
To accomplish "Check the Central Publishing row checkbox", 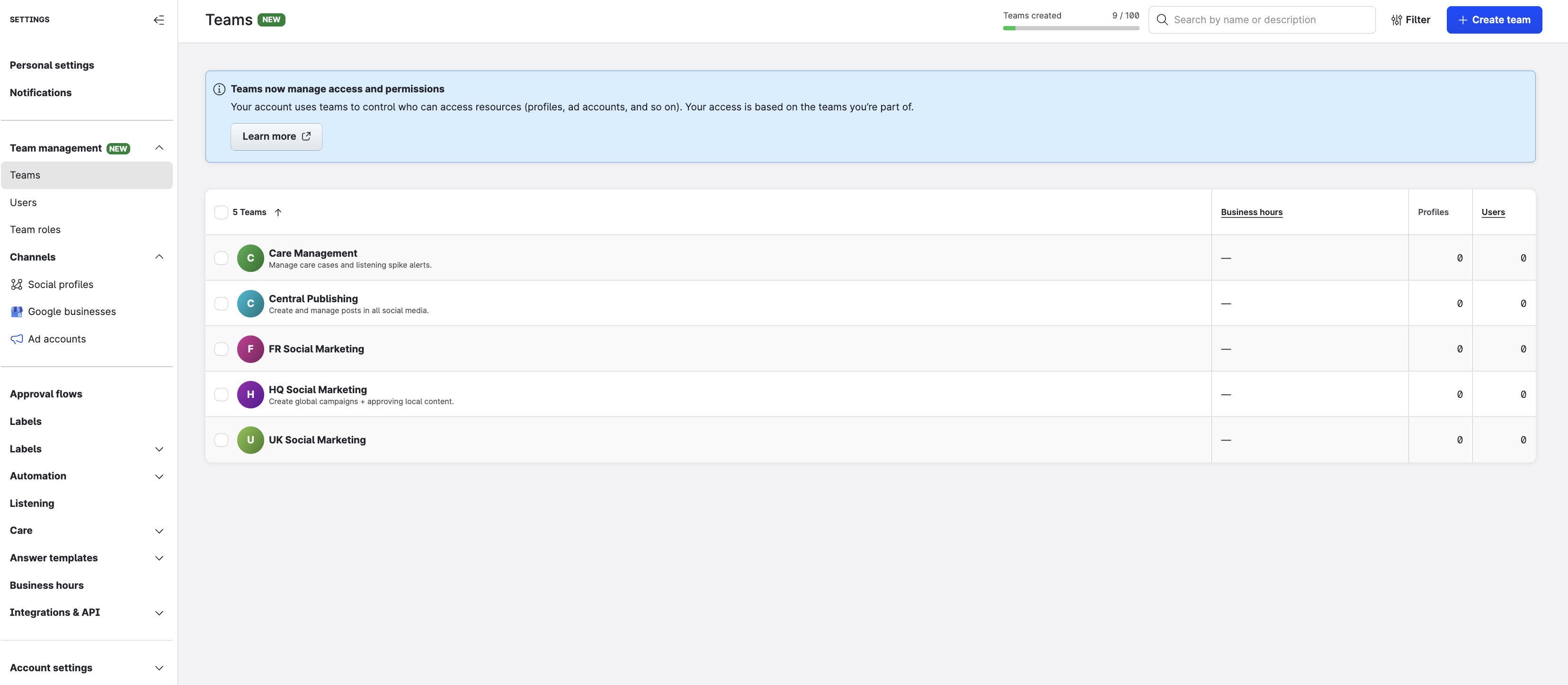I will [x=221, y=303].
